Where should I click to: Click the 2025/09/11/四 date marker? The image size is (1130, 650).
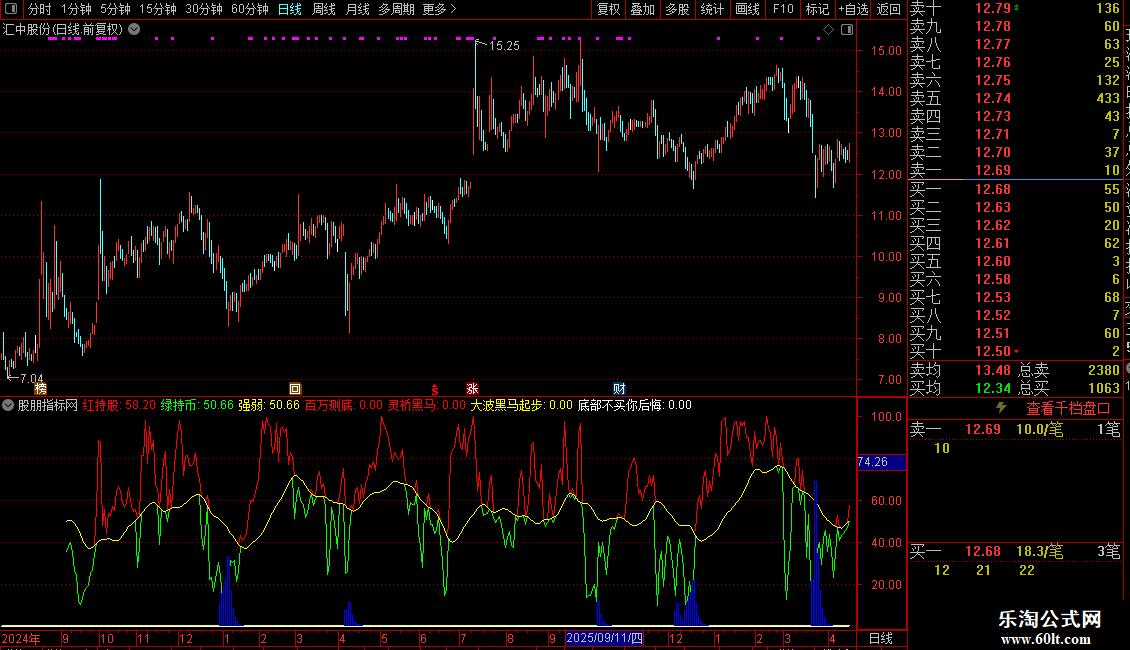tap(604, 638)
